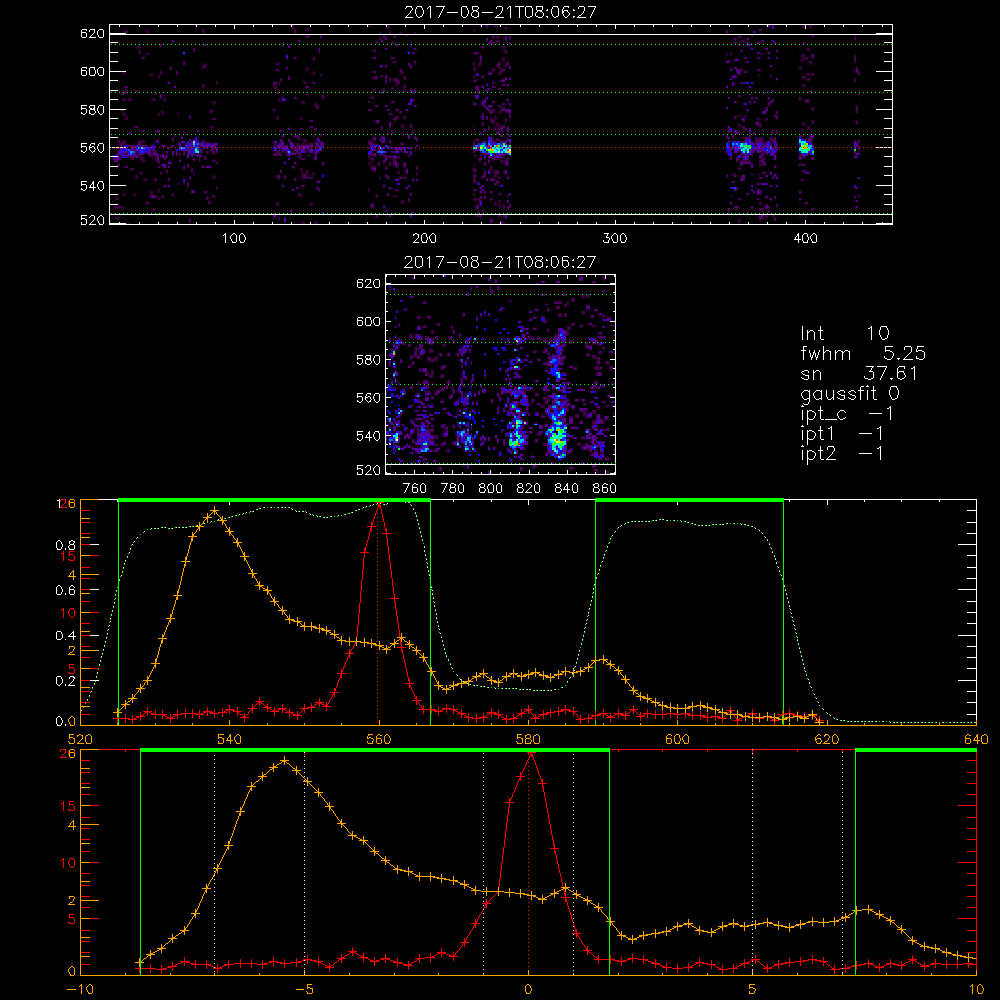The image size is (1000, 1000).
Task: Click x-axis label '860' of middle image
Action: (605, 489)
